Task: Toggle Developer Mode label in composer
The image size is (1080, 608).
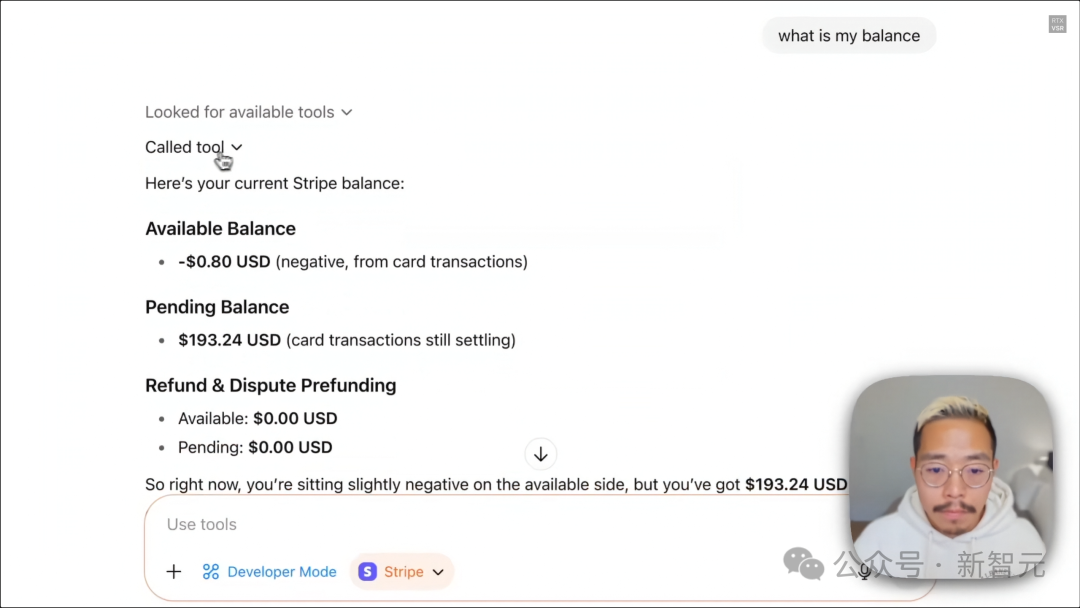Action: coord(282,572)
